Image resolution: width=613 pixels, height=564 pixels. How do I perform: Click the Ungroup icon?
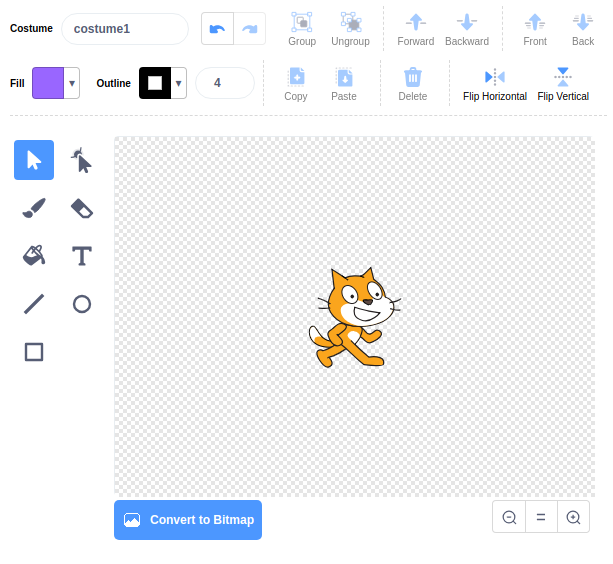coord(351,22)
